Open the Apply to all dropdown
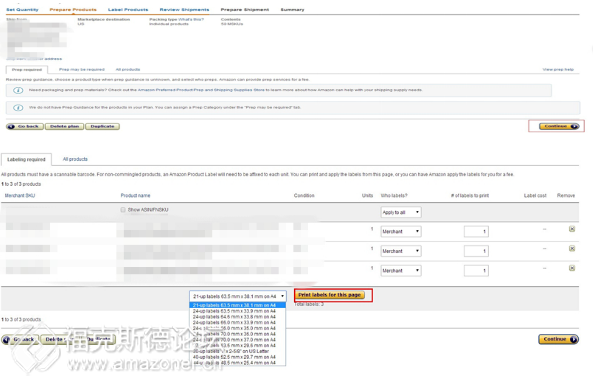The image size is (600, 382). [401, 212]
